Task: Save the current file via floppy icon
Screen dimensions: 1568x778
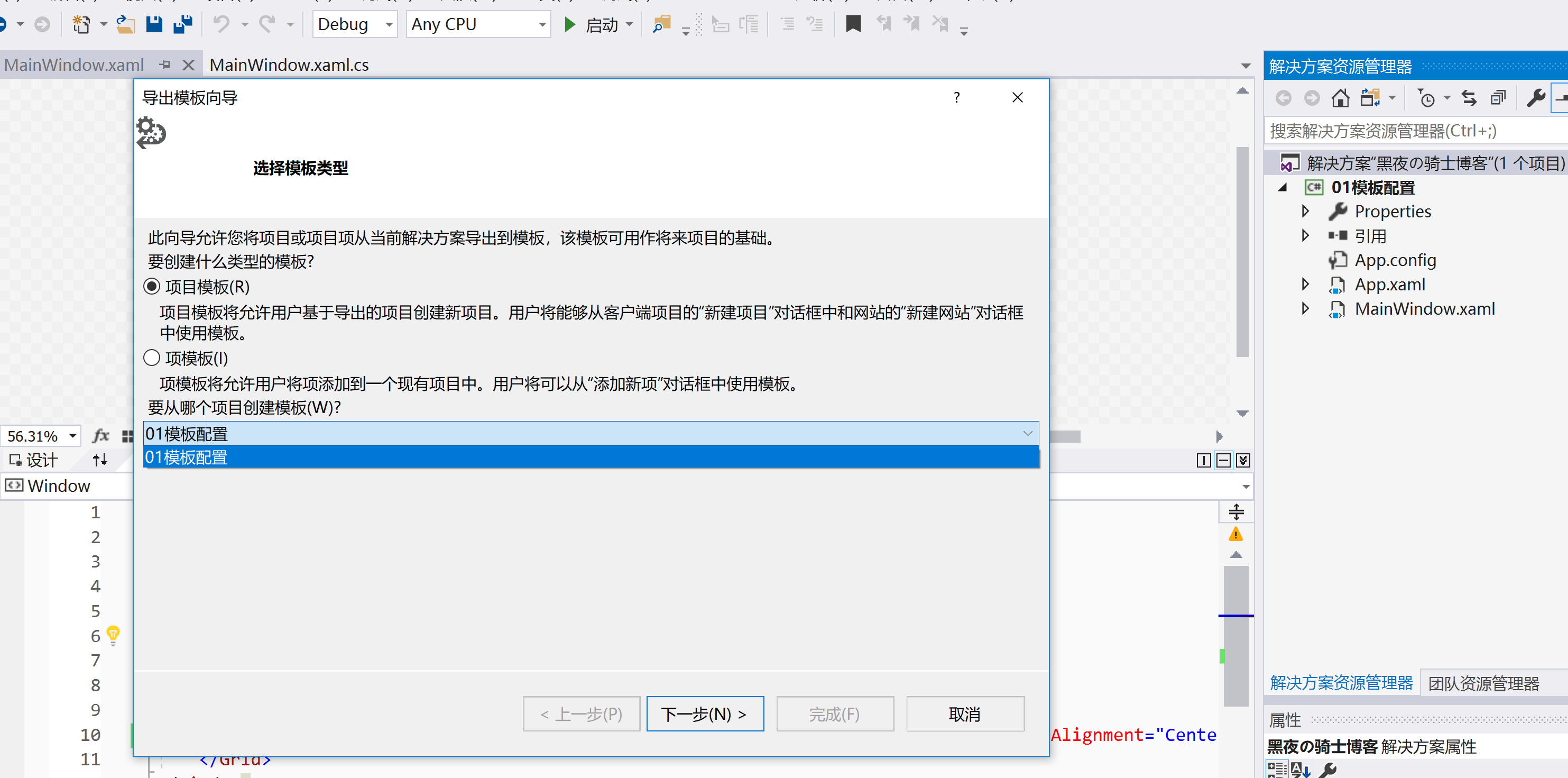Action: pyautogui.click(x=154, y=24)
